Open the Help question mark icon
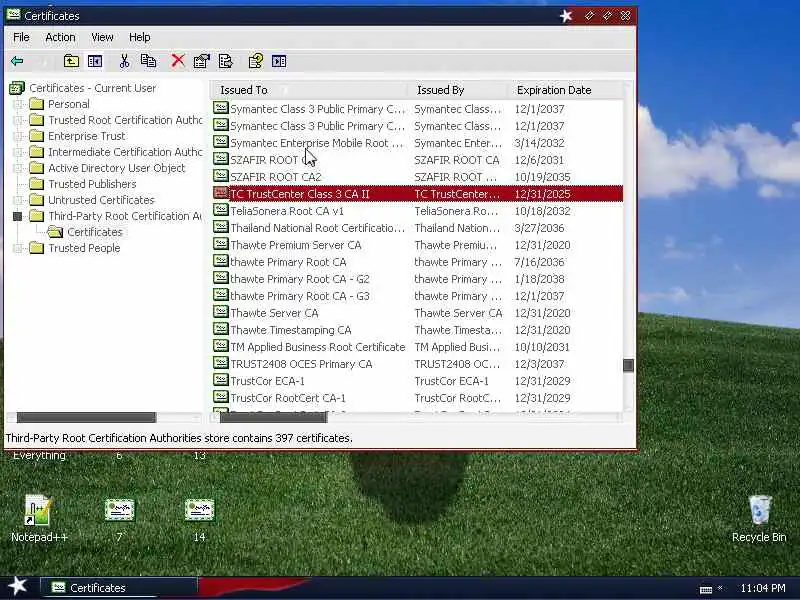 [x=256, y=61]
